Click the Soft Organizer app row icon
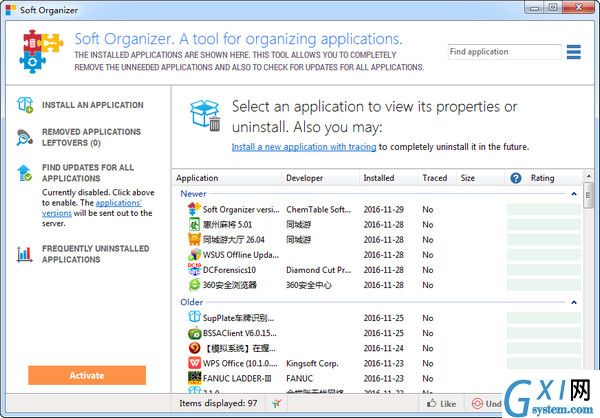The height and width of the screenshot is (418, 600). 194,209
